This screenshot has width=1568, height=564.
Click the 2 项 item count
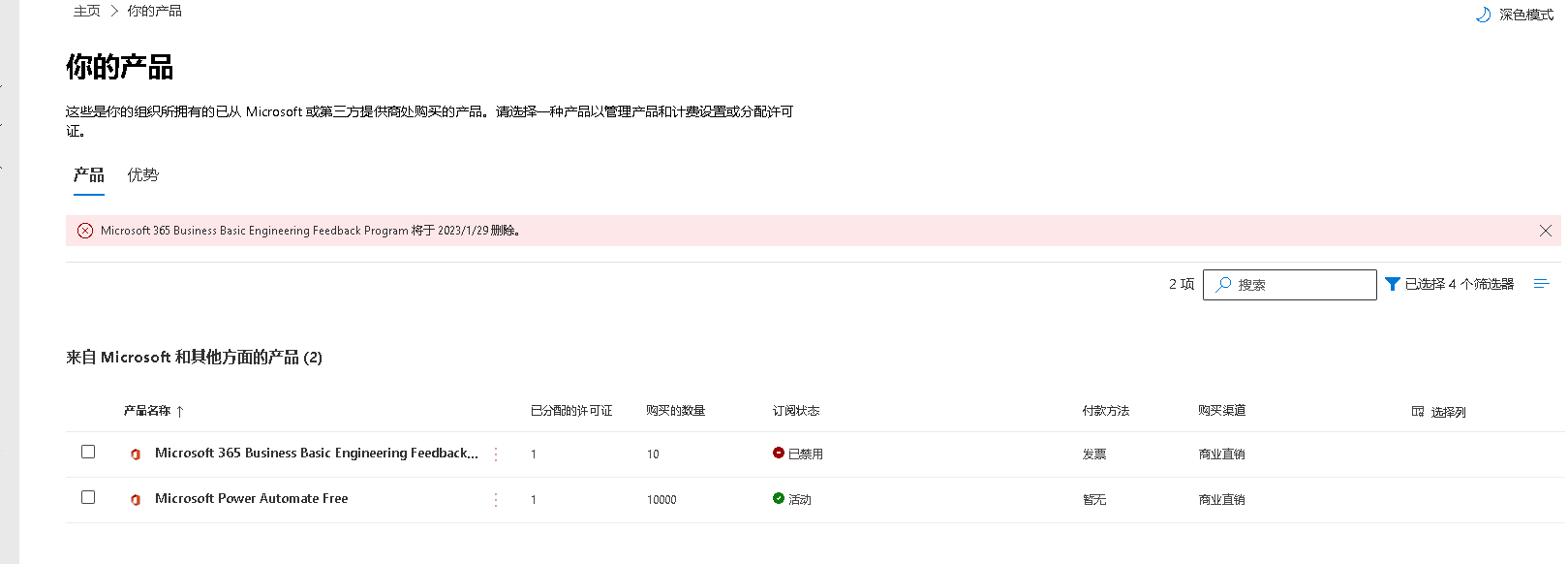point(1182,284)
